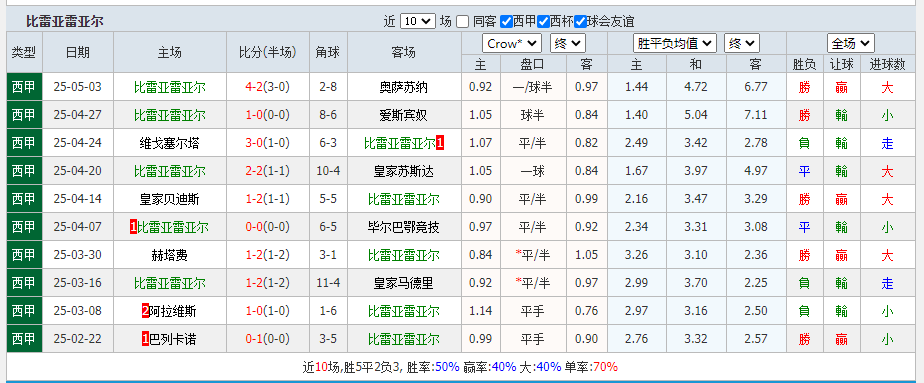This screenshot has width=924, height=383.
Task: Open the 全场 period dropdown
Action: 850,44
